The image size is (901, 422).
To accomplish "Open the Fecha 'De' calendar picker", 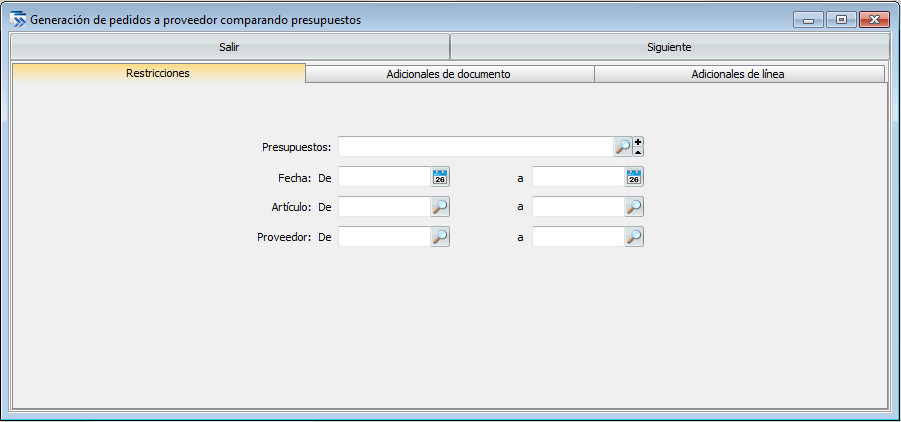I will click(440, 177).
